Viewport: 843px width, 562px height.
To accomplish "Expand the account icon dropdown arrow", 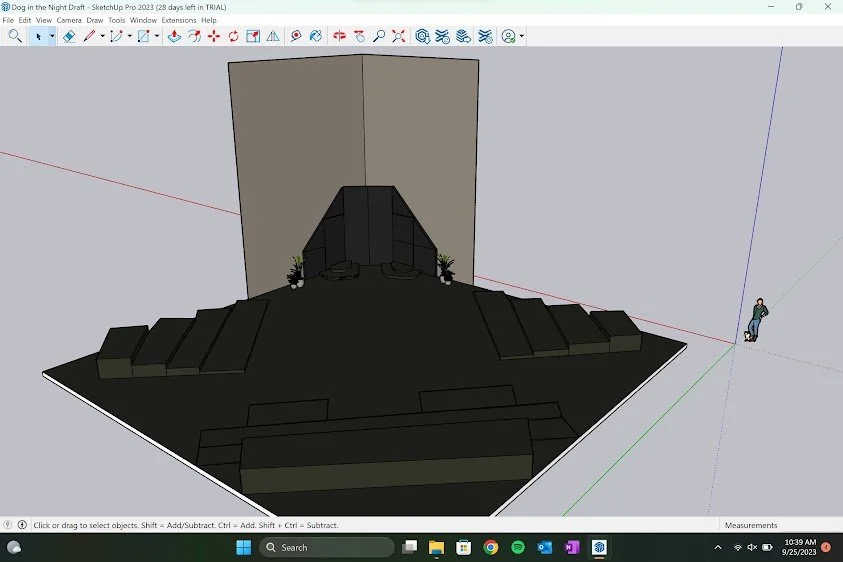I will click(521, 36).
